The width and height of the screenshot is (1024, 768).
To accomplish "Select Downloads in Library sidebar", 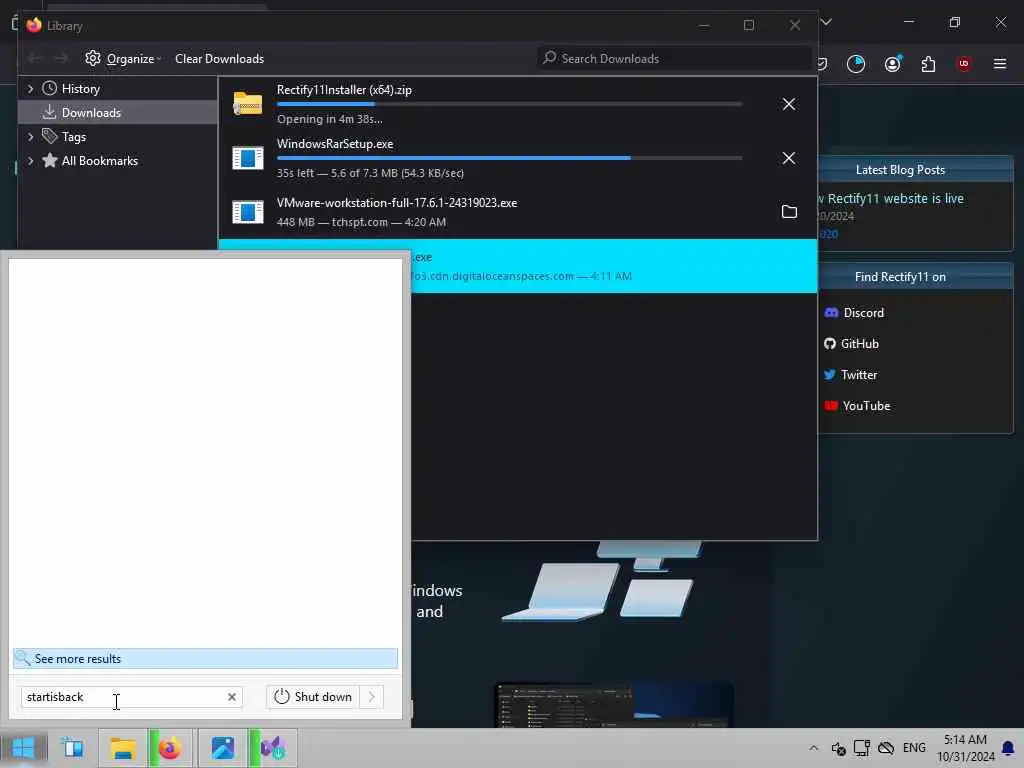I will (x=118, y=112).
